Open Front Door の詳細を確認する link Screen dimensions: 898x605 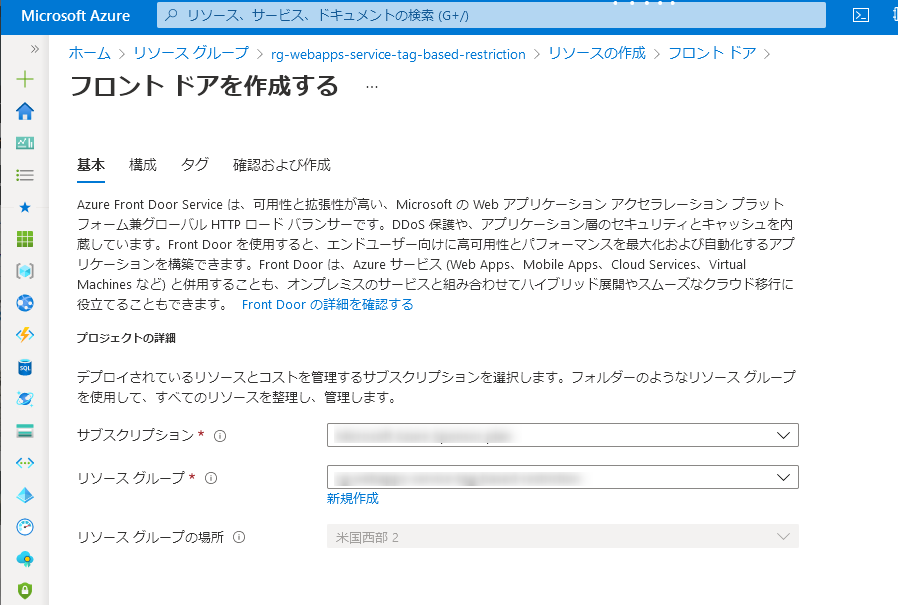(328, 305)
